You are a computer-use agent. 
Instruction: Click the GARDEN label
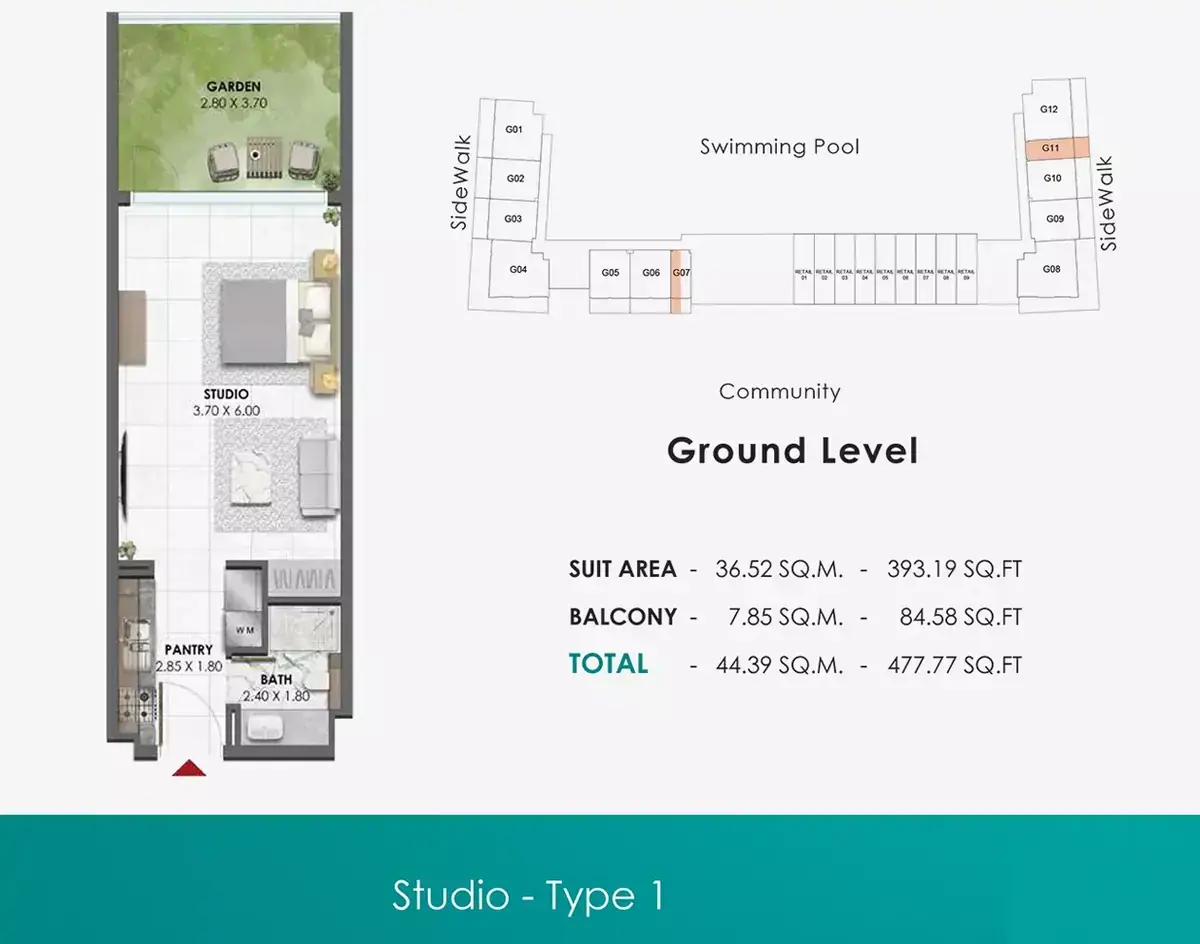(236, 86)
